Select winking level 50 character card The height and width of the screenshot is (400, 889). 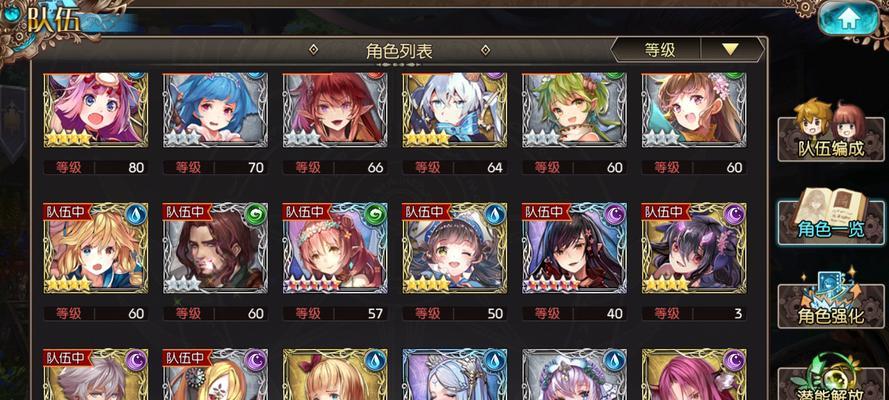(455, 248)
